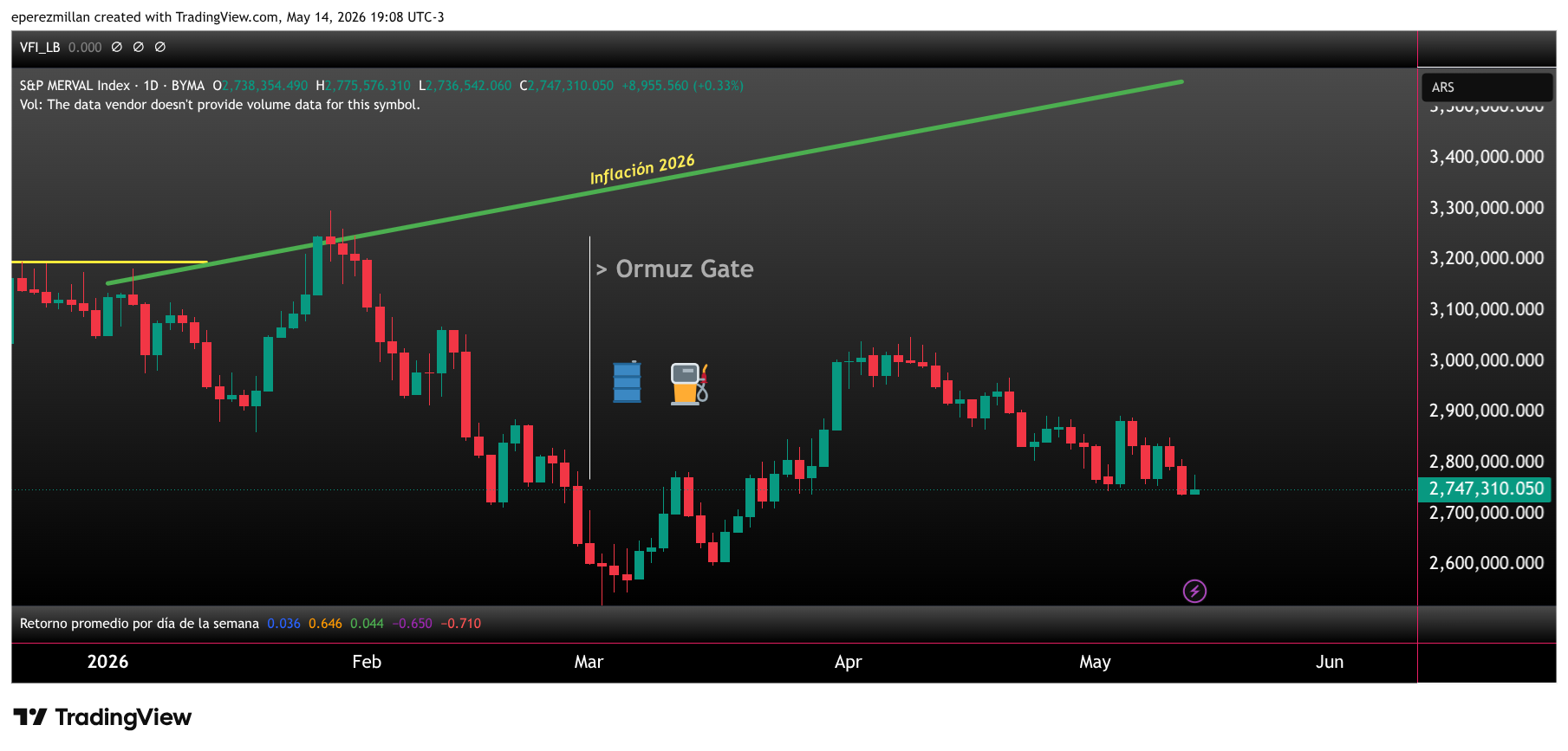The width and height of the screenshot is (1568, 751).
Task: Open the ARS currency selector
Action: 1486,87
